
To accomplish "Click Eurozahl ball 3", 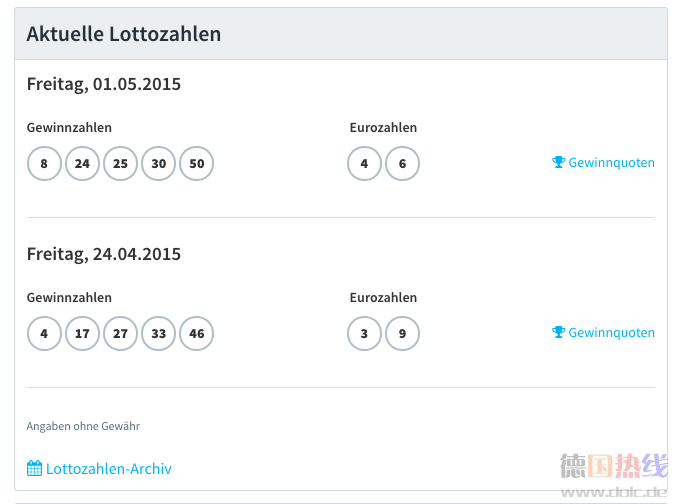I will click(364, 334).
